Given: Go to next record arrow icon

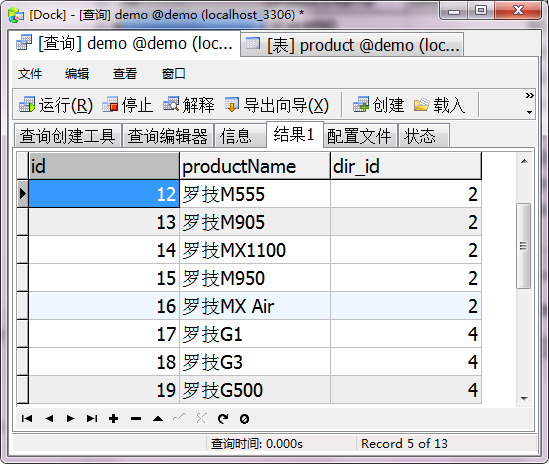Looking at the screenshot, I should (70, 418).
